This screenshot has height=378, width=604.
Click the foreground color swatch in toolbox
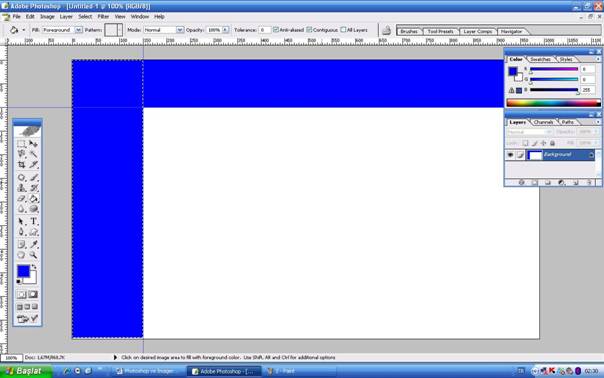(23, 271)
